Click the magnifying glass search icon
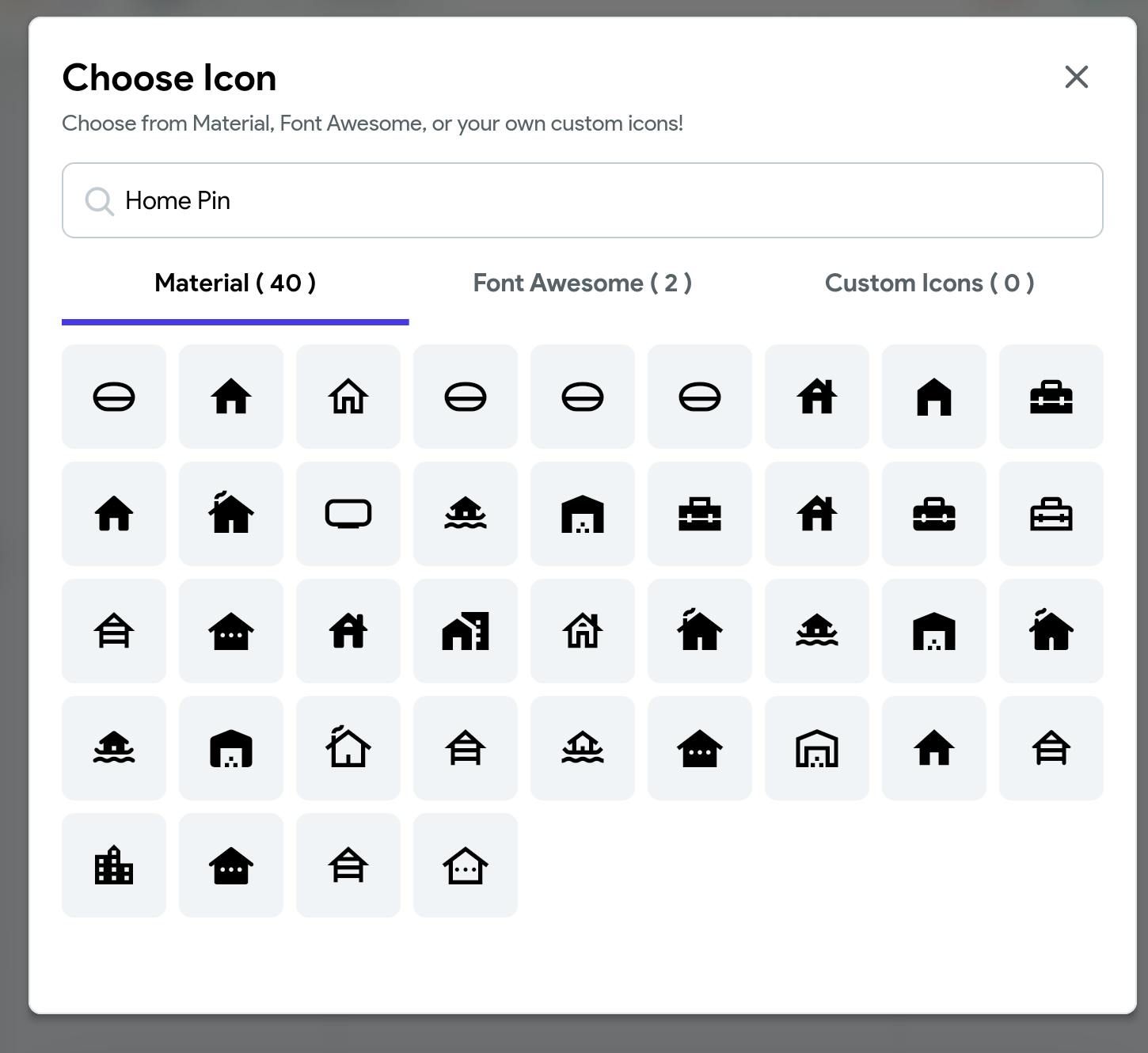The width and height of the screenshot is (1148, 1053). pyautogui.click(x=100, y=201)
